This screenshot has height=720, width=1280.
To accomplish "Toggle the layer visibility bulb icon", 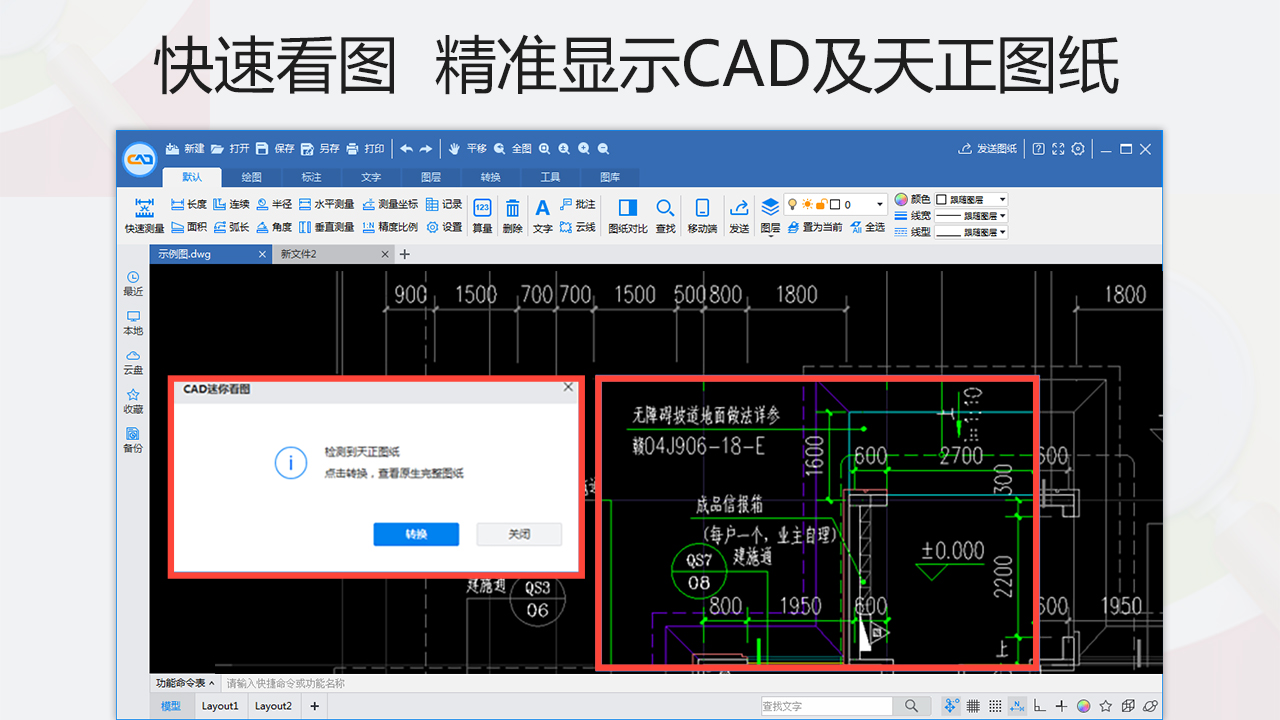I will [x=793, y=204].
